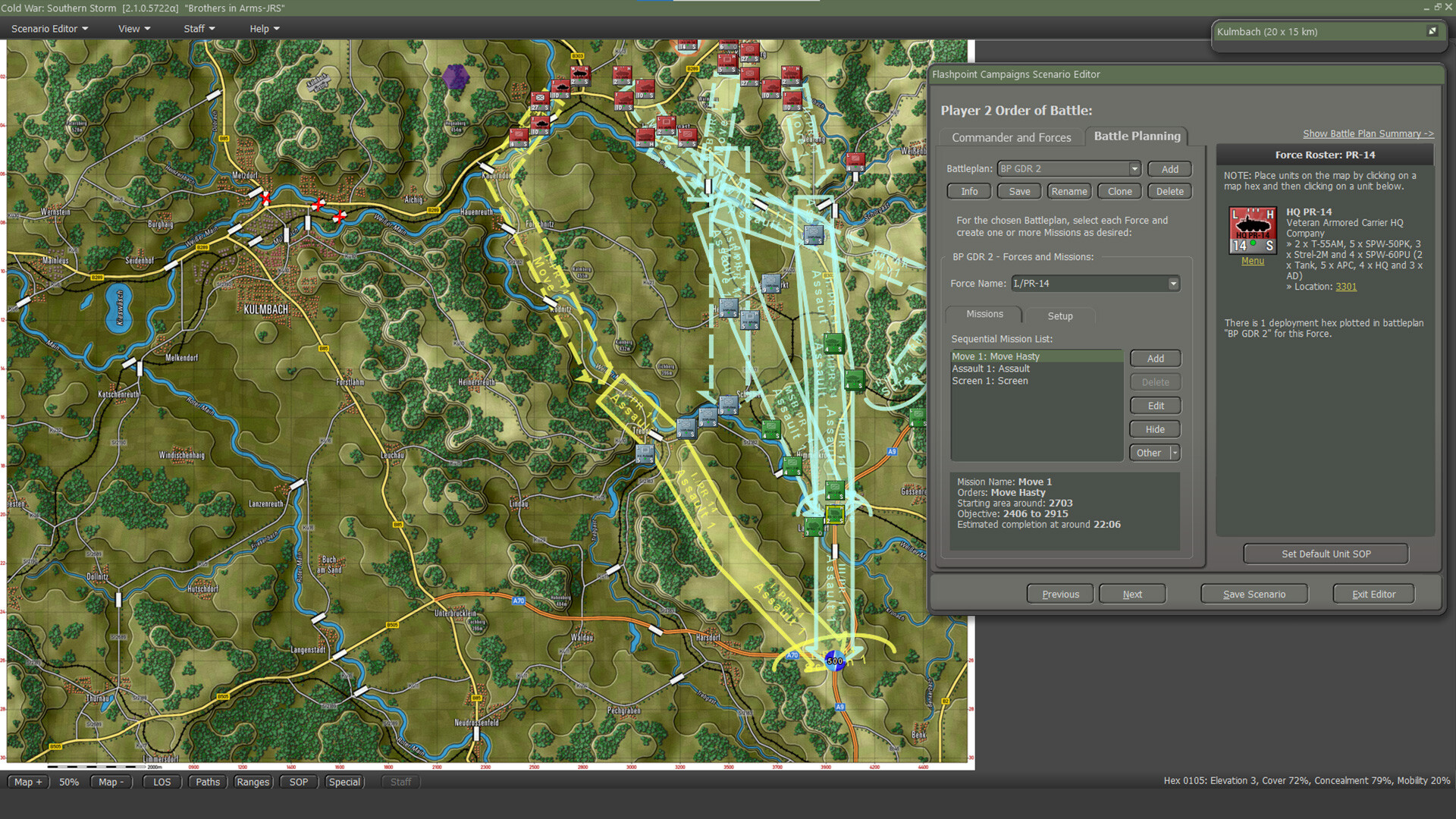The height and width of the screenshot is (819, 1456).
Task: Open unit location link 3301
Action: click(x=1346, y=286)
